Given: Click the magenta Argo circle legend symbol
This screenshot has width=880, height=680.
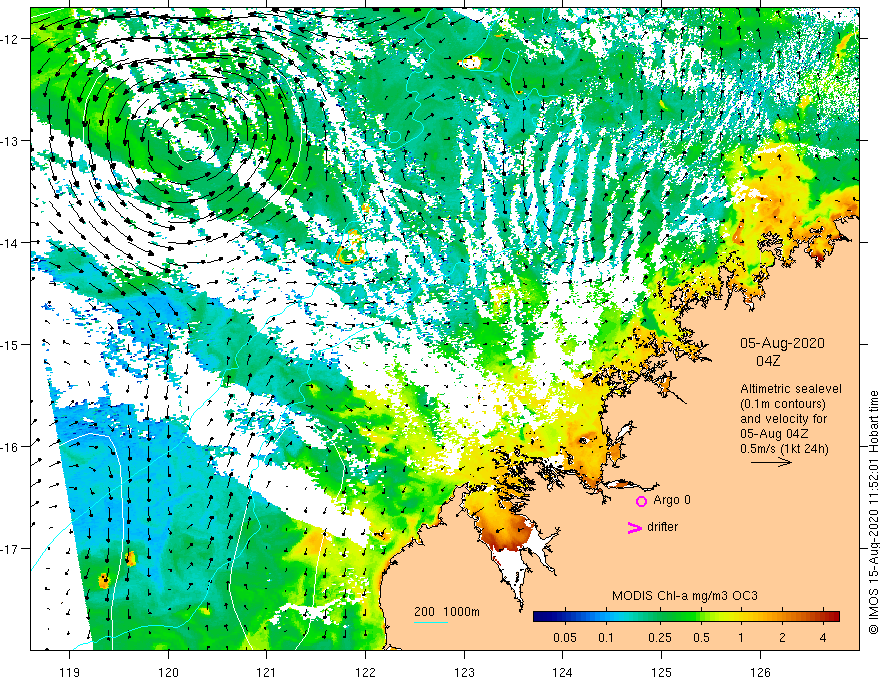Looking at the screenshot, I should click(641, 501).
